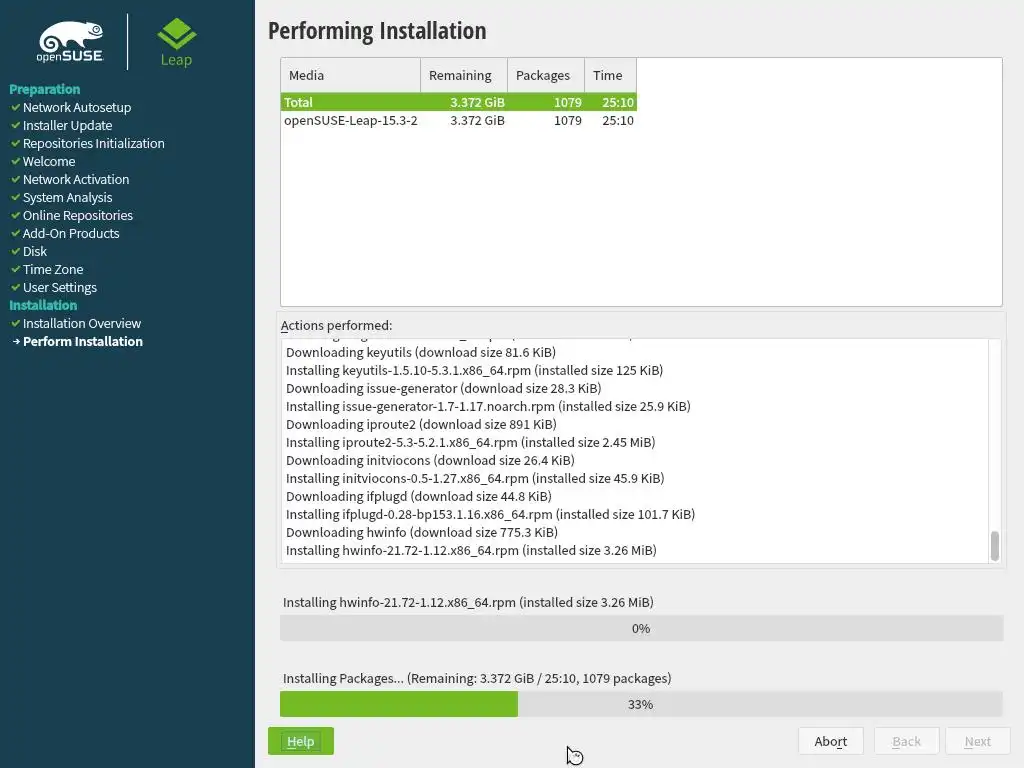Select Installer Update step
Screen dimensions: 1024x768
67,125
